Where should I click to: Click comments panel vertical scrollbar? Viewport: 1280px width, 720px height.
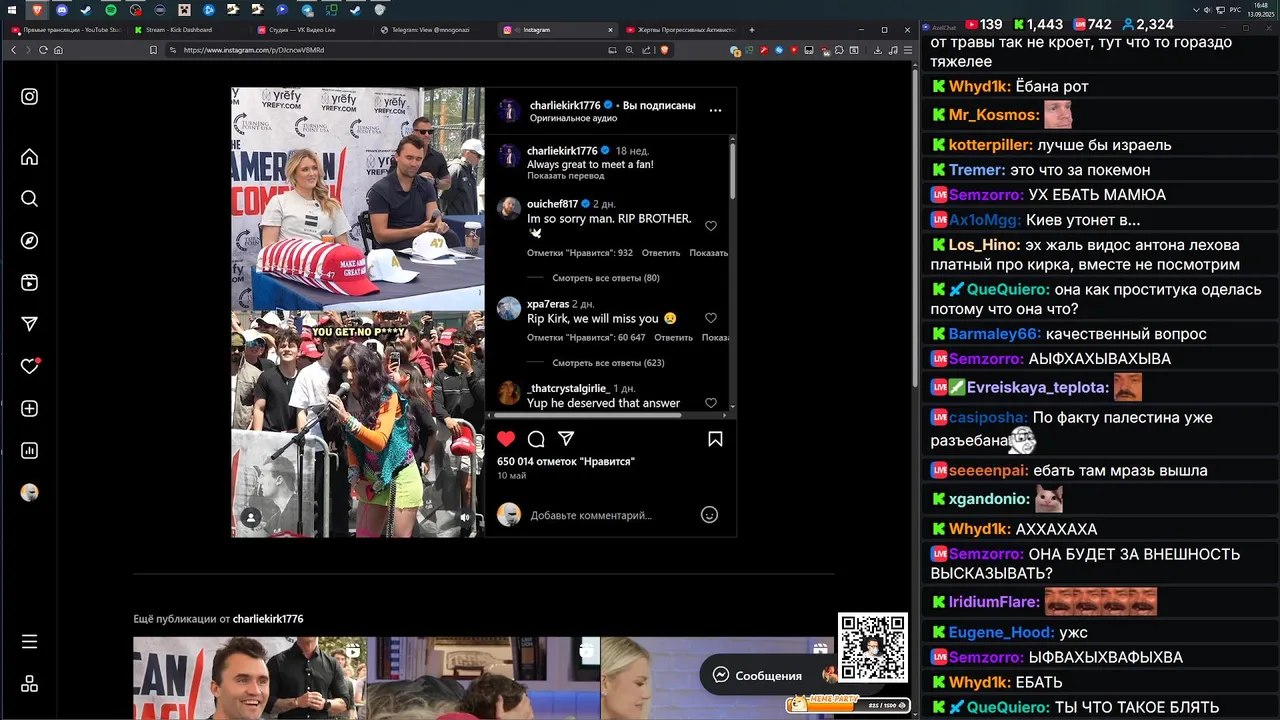(733, 170)
